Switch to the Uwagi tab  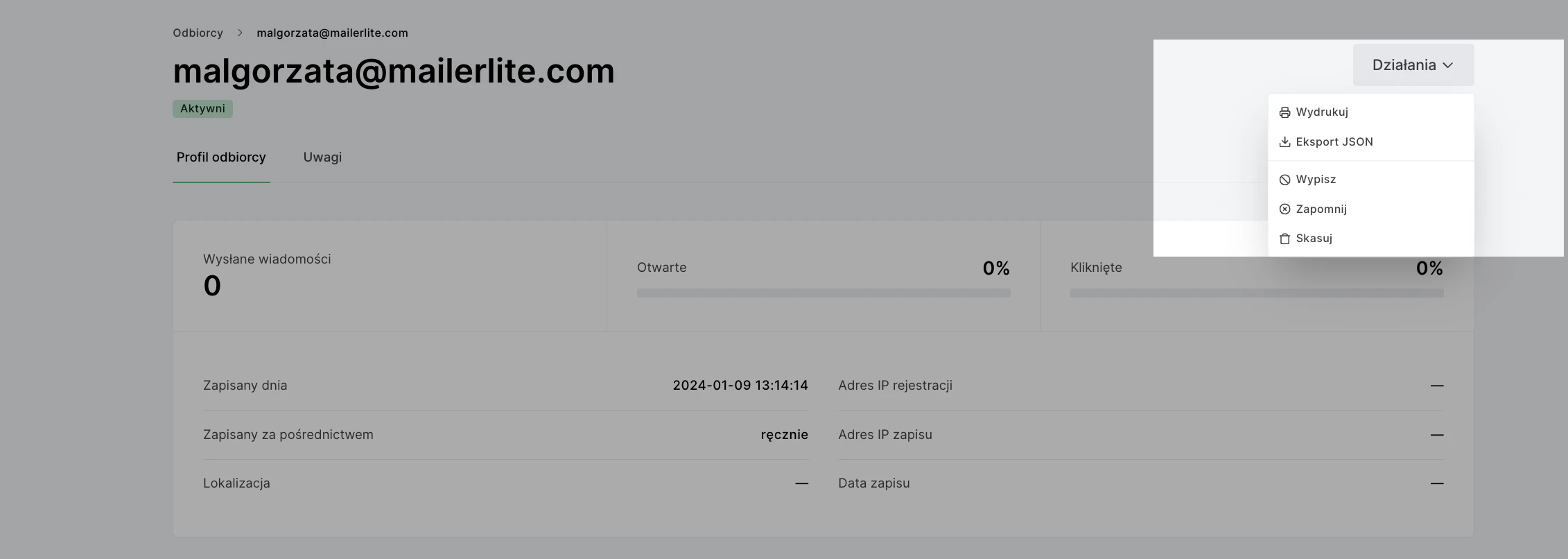point(322,157)
